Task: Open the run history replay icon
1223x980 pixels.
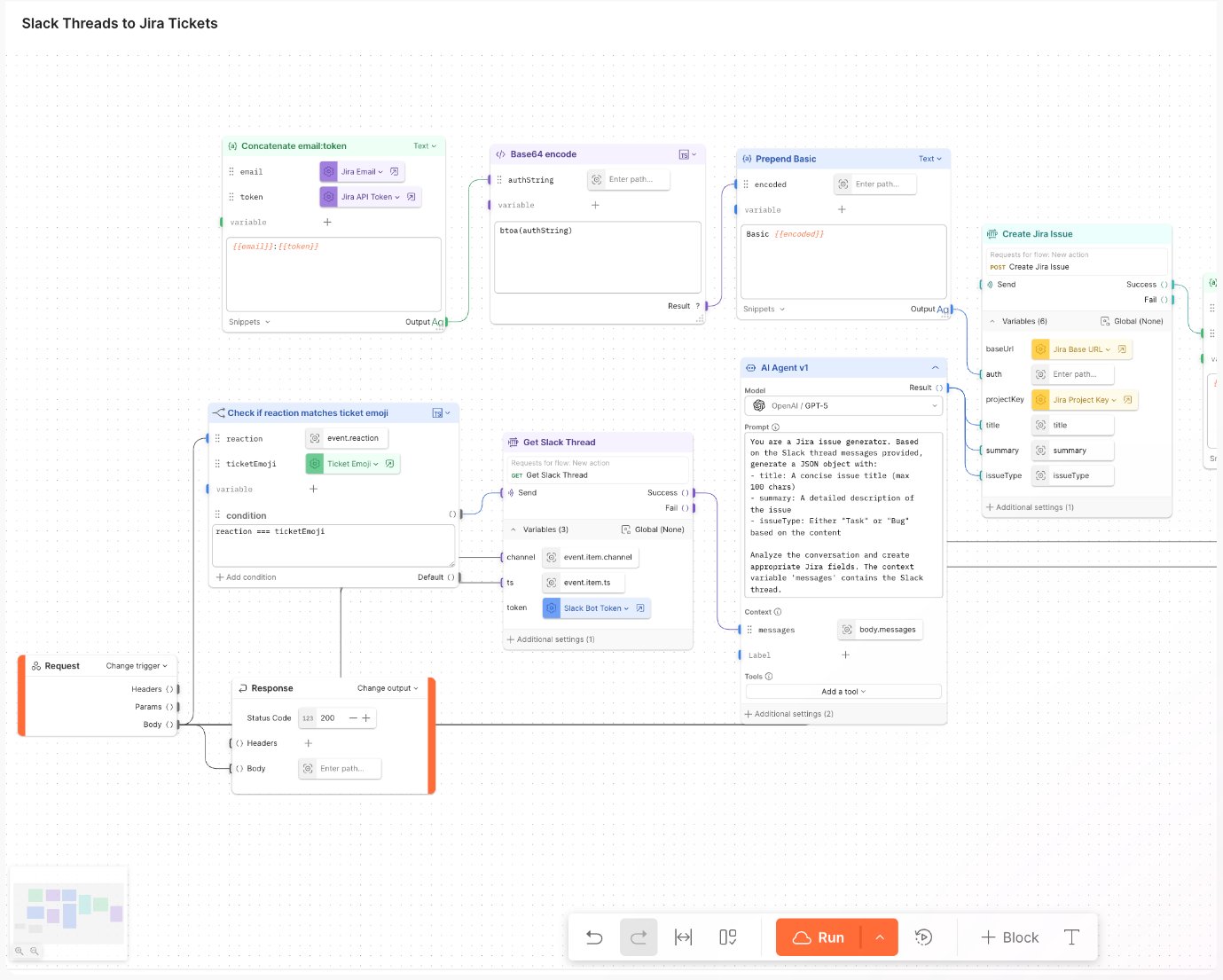Action: [x=923, y=937]
